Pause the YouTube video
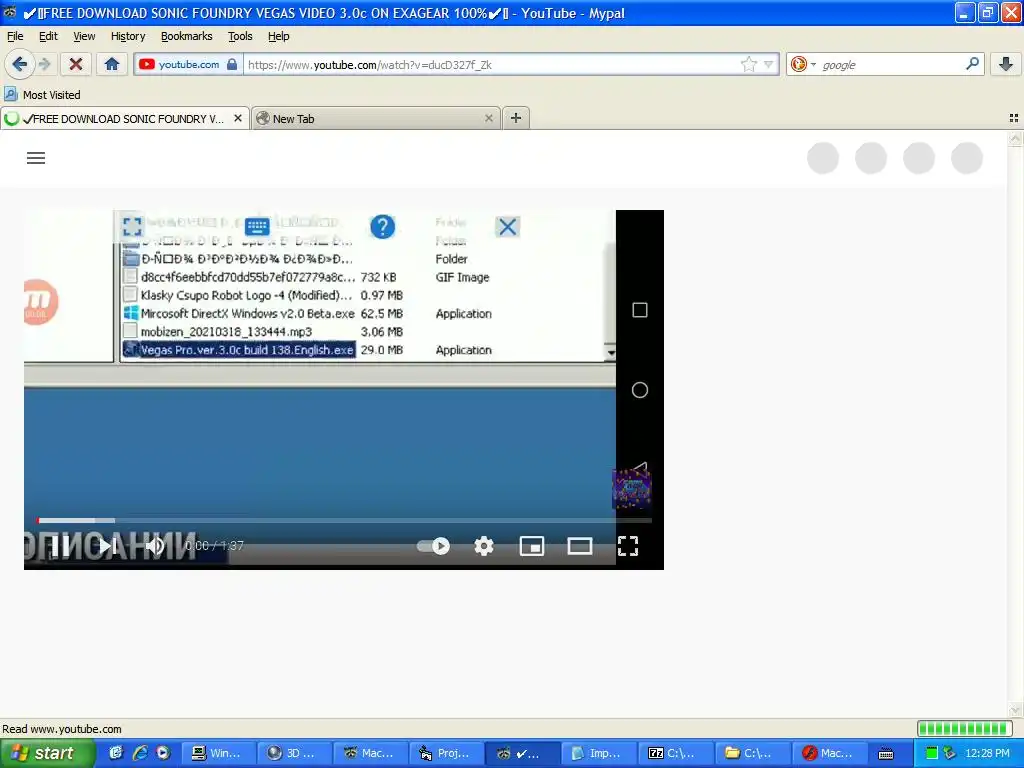 pyautogui.click(x=59, y=546)
